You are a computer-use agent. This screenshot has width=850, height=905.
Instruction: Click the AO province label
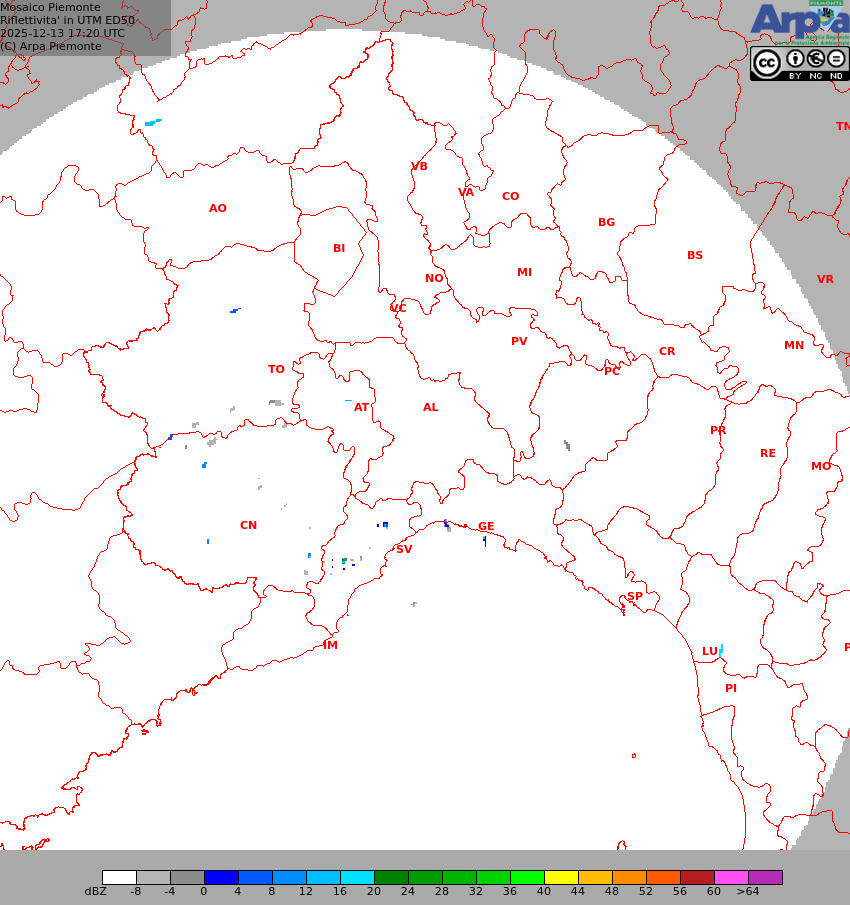[x=217, y=208]
